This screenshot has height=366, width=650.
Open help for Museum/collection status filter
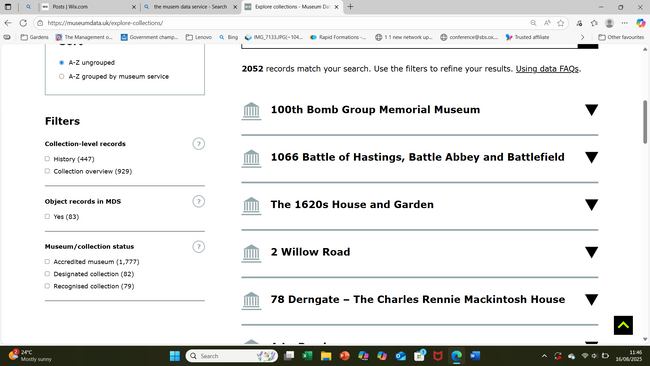point(199,247)
